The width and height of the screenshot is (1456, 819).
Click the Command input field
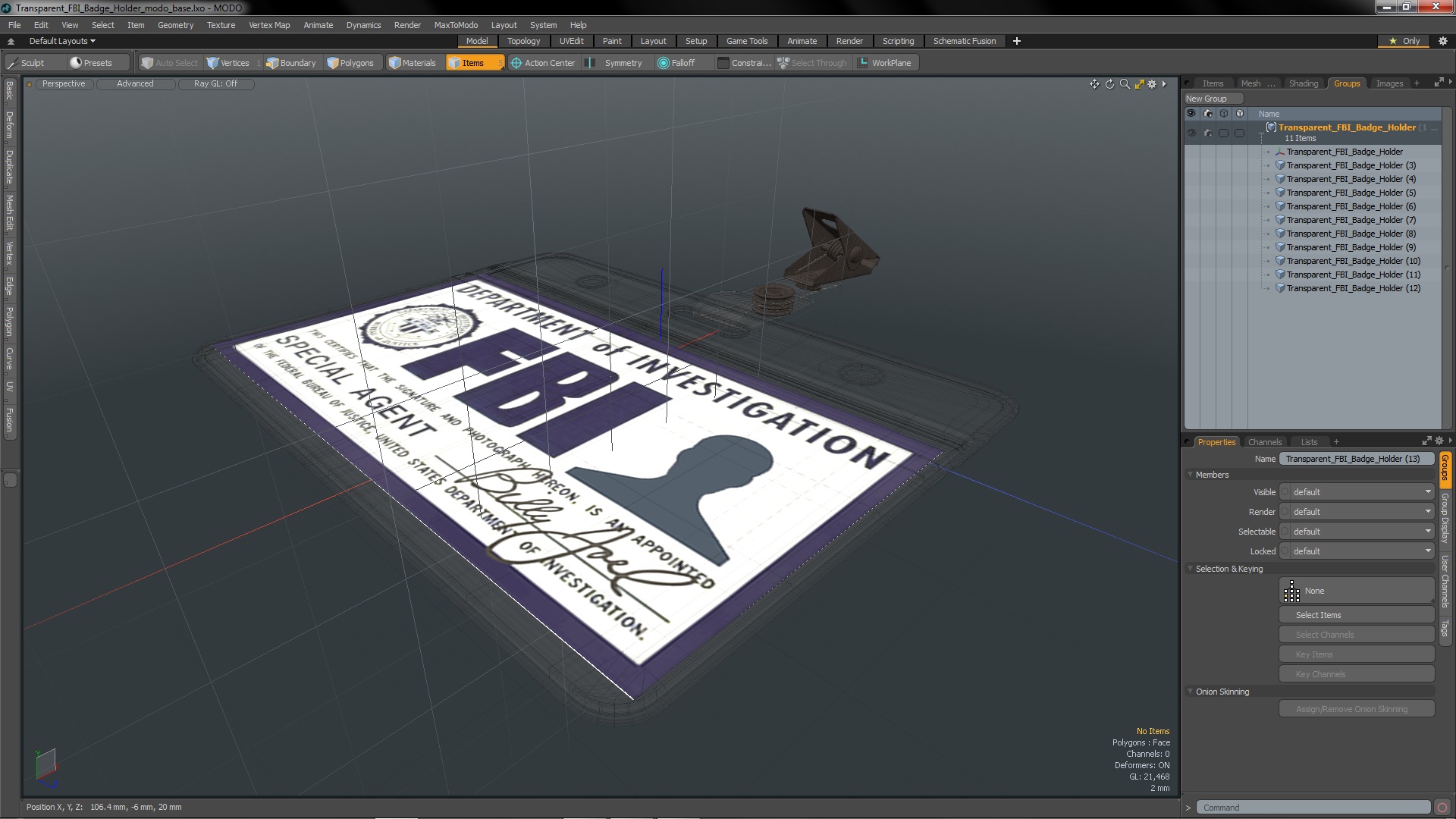[x=1313, y=808]
